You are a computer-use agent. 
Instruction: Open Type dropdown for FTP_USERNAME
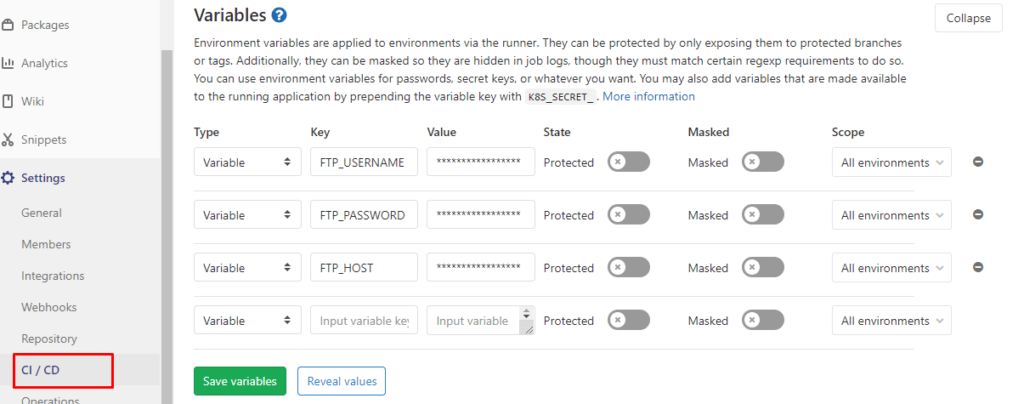click(x=248, y=162)
